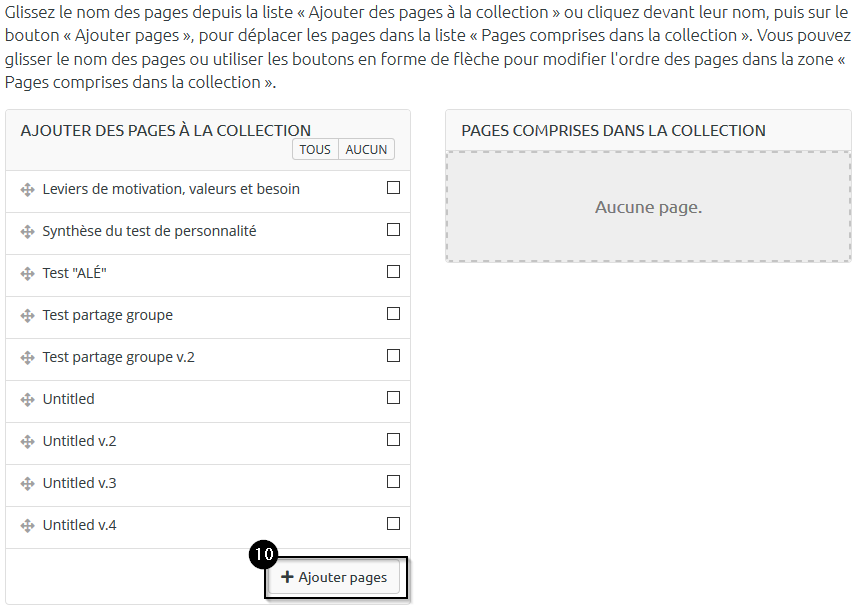Click the drag handle for Untitled v.4
Viewport: 859px width, 605px height.
click(x=28, y=526)
